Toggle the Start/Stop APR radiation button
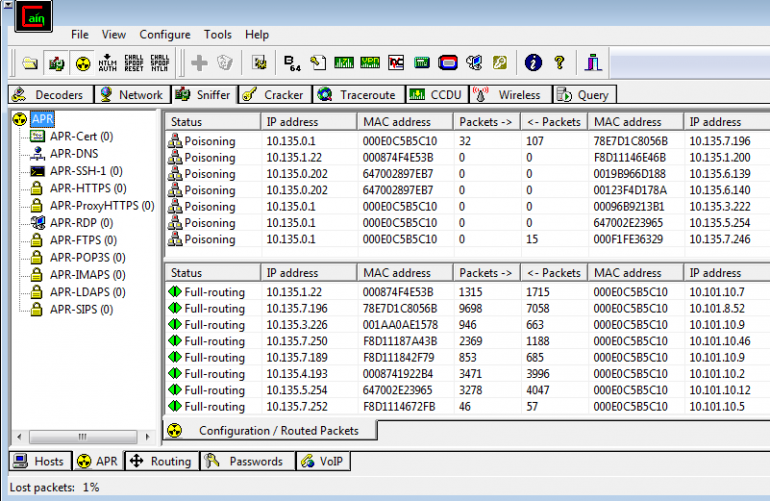Viewport: 770px width, 501px height. pyautogui.click(x=82, y=63)
